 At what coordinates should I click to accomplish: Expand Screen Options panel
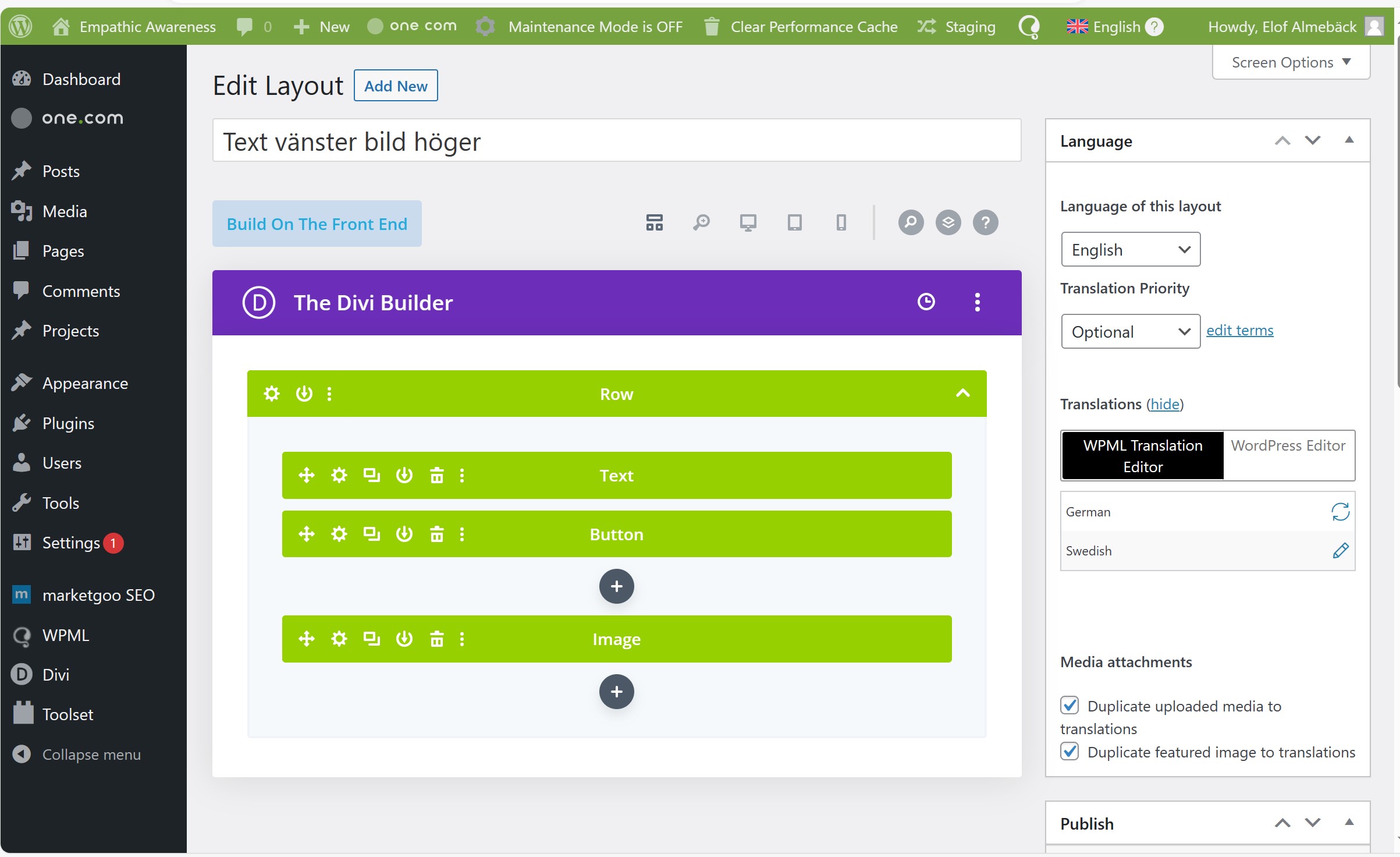[x=1291, y=62]
